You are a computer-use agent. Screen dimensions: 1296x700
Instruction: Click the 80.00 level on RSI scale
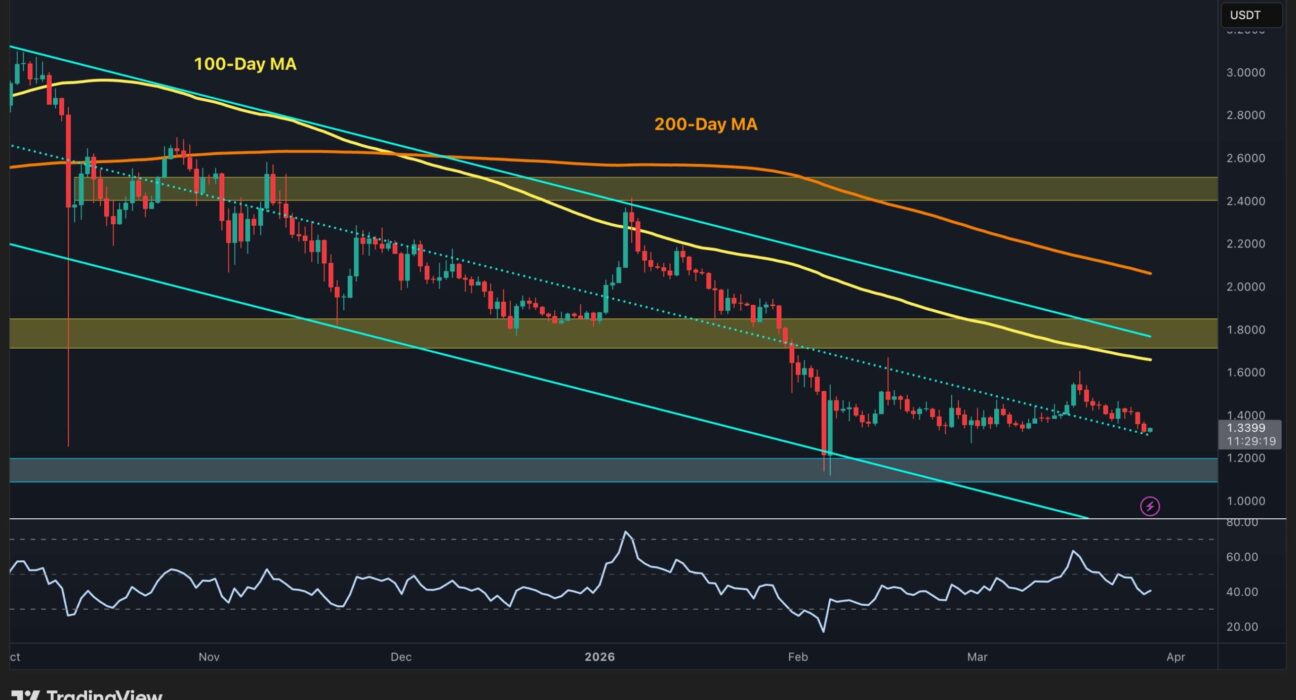1245,522
